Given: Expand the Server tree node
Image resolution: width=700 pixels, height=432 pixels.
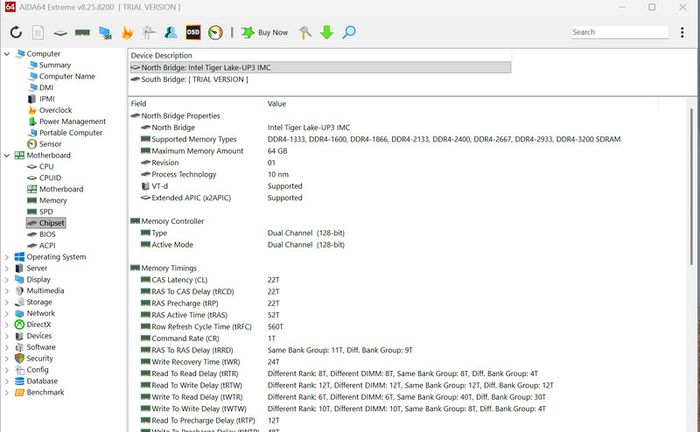Looking at the screenshot, I should 7,268.
